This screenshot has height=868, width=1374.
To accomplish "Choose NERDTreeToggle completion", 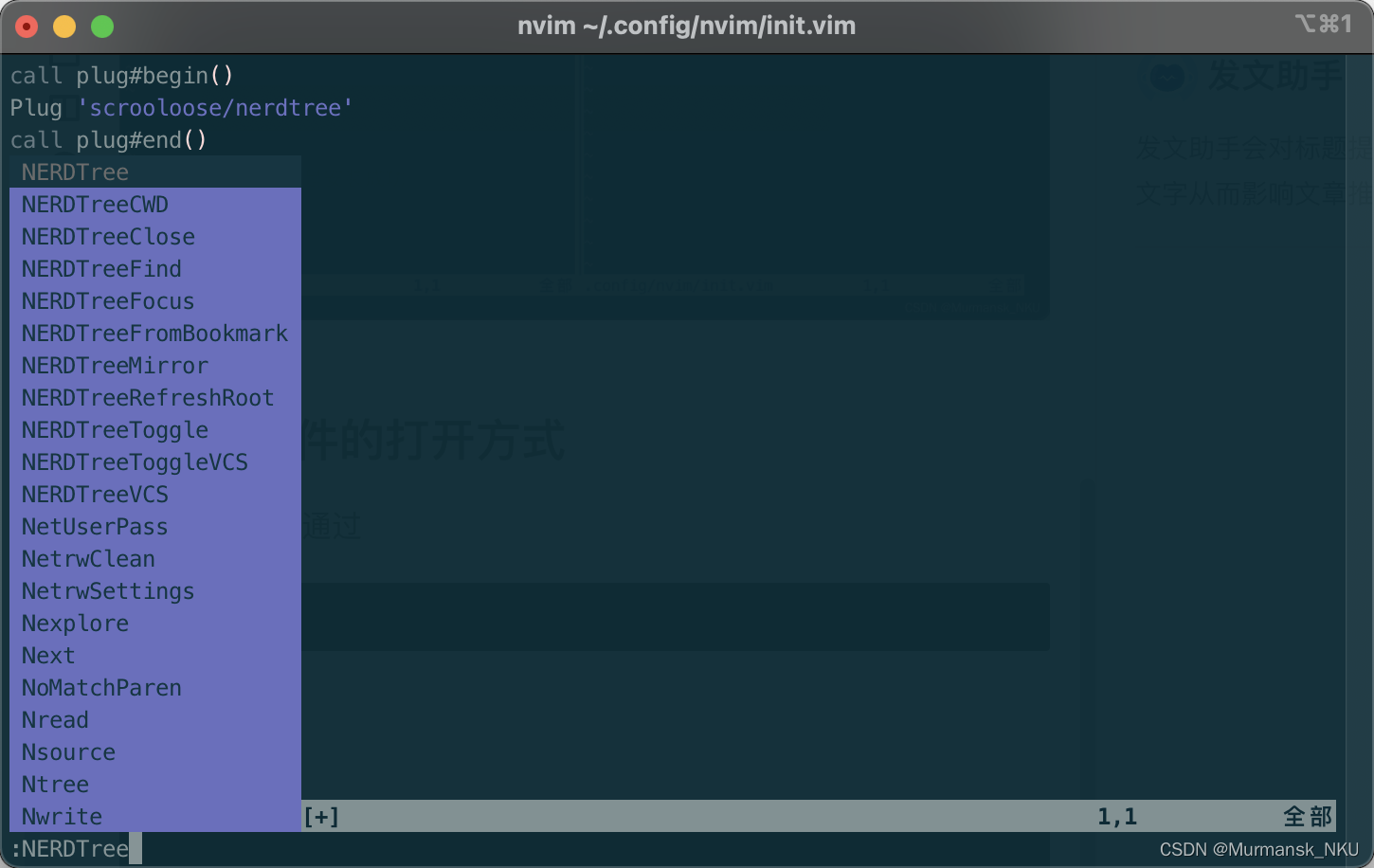I will [x=155, y=430].
